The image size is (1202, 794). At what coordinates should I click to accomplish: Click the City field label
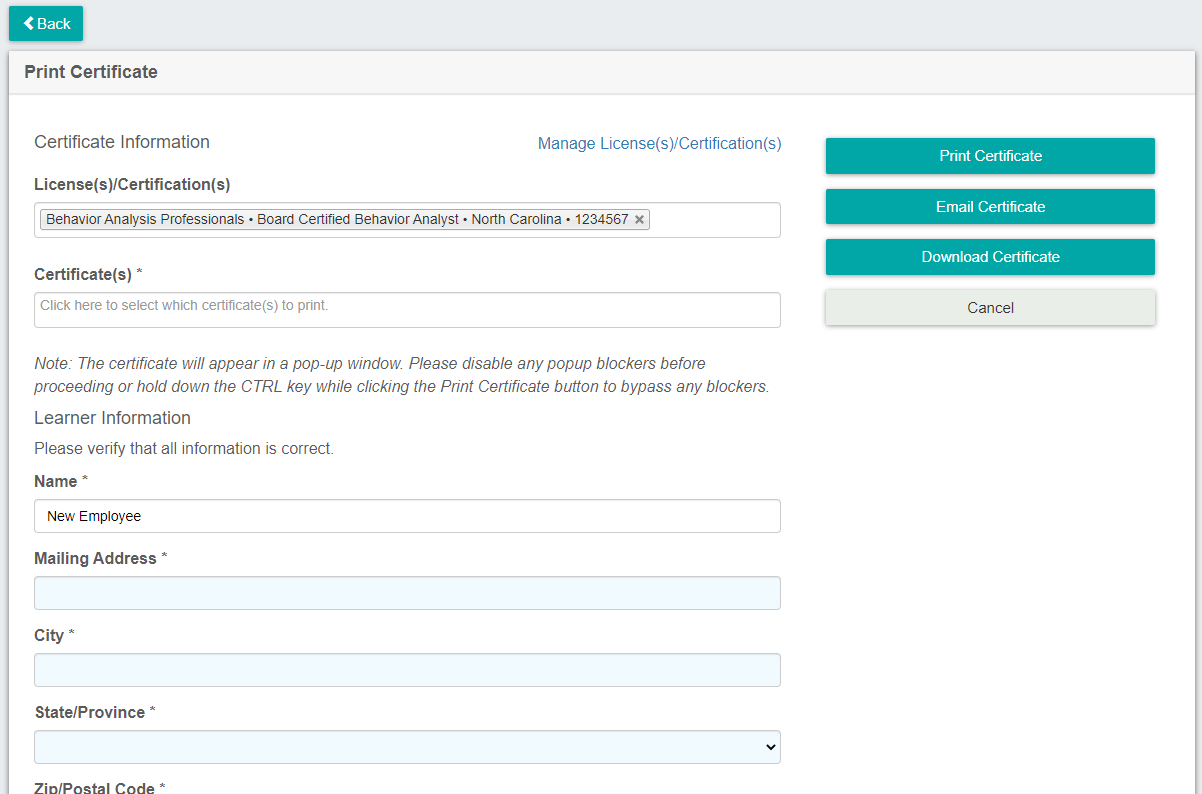tap(49, 636)
